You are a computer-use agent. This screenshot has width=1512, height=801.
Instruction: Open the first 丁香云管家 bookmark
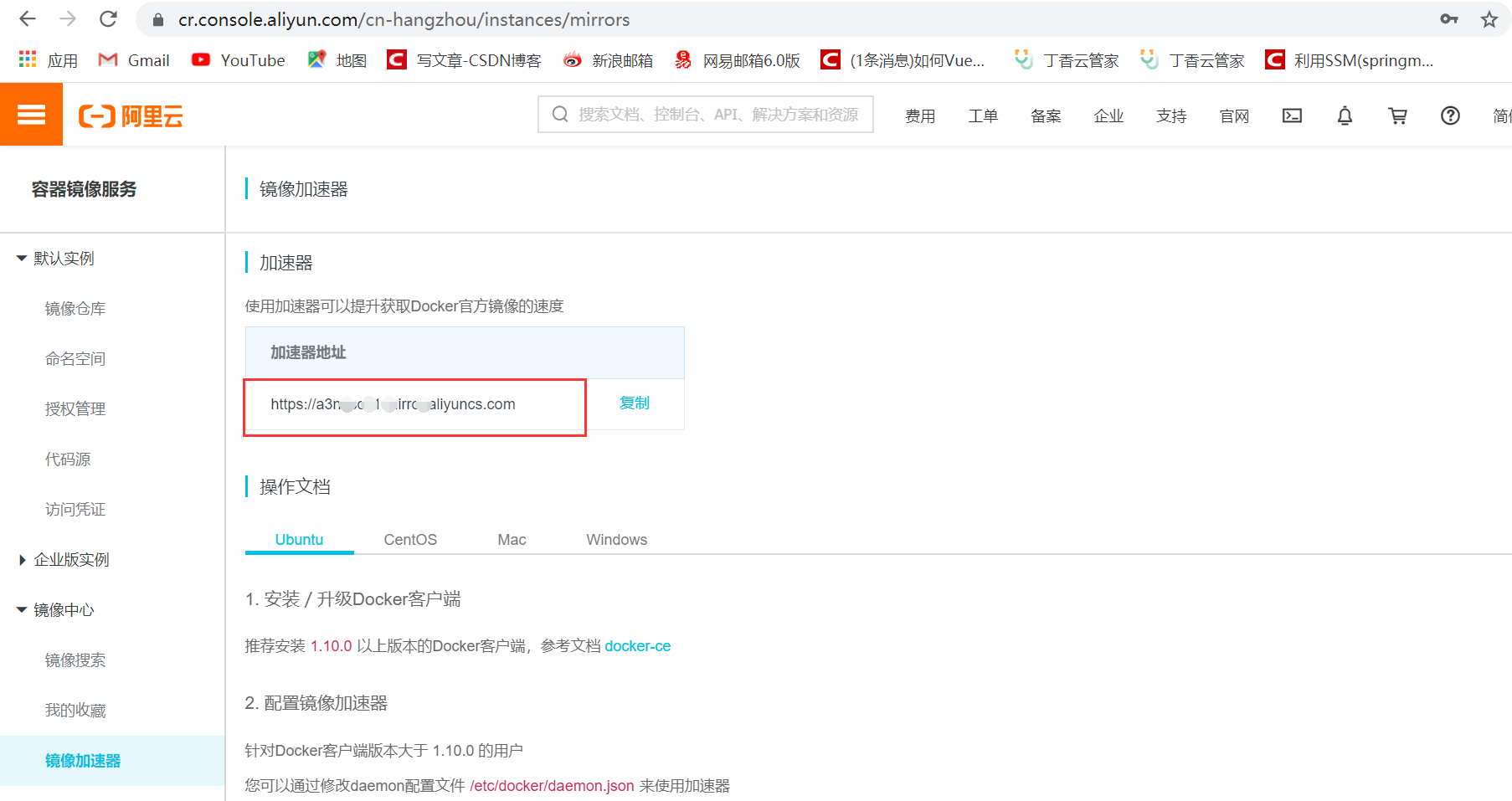click(1066, 60)
